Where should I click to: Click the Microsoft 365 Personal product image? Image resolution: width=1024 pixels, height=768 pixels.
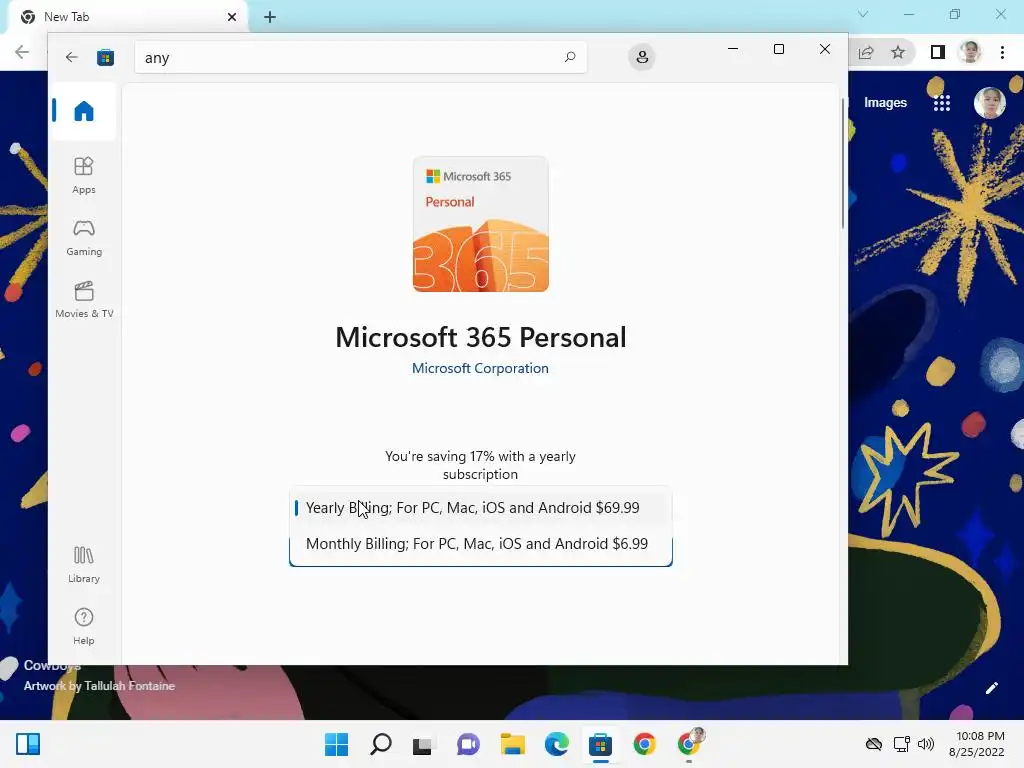tap(481, 224)
